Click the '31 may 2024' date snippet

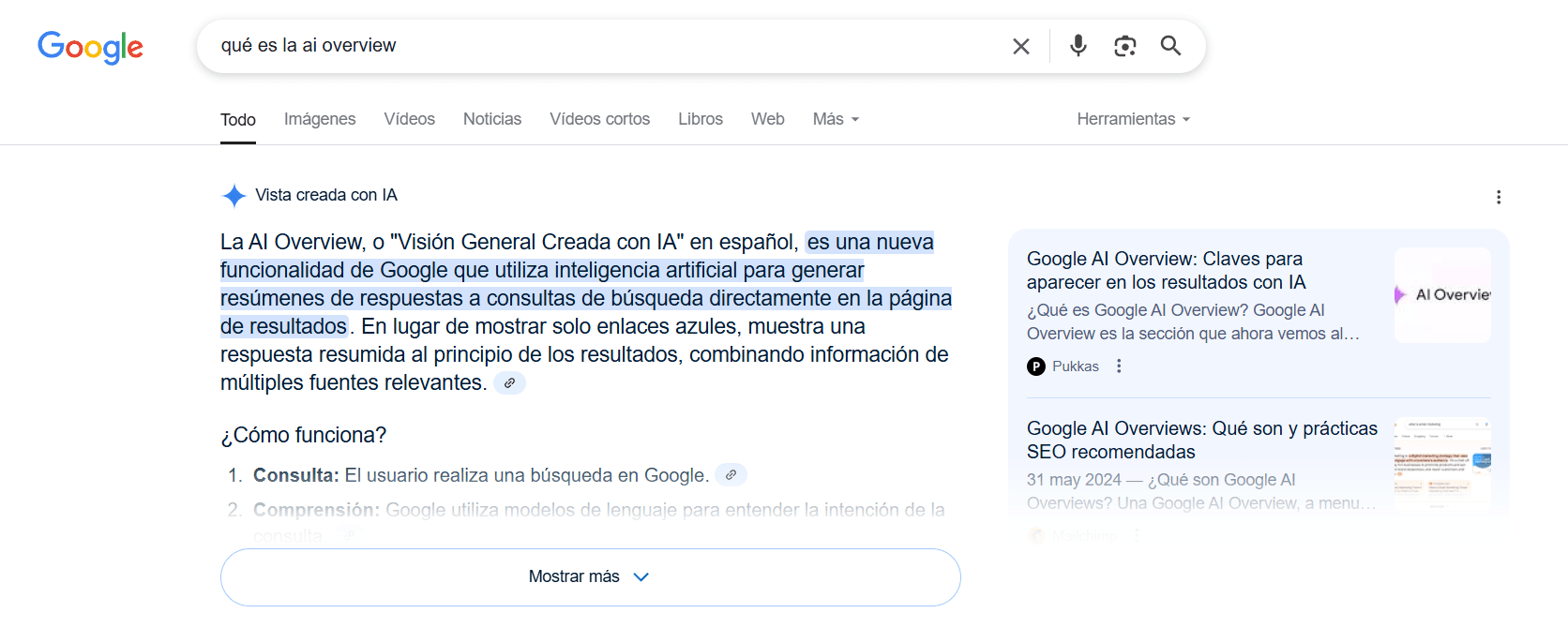click(x=1074, y=480)
